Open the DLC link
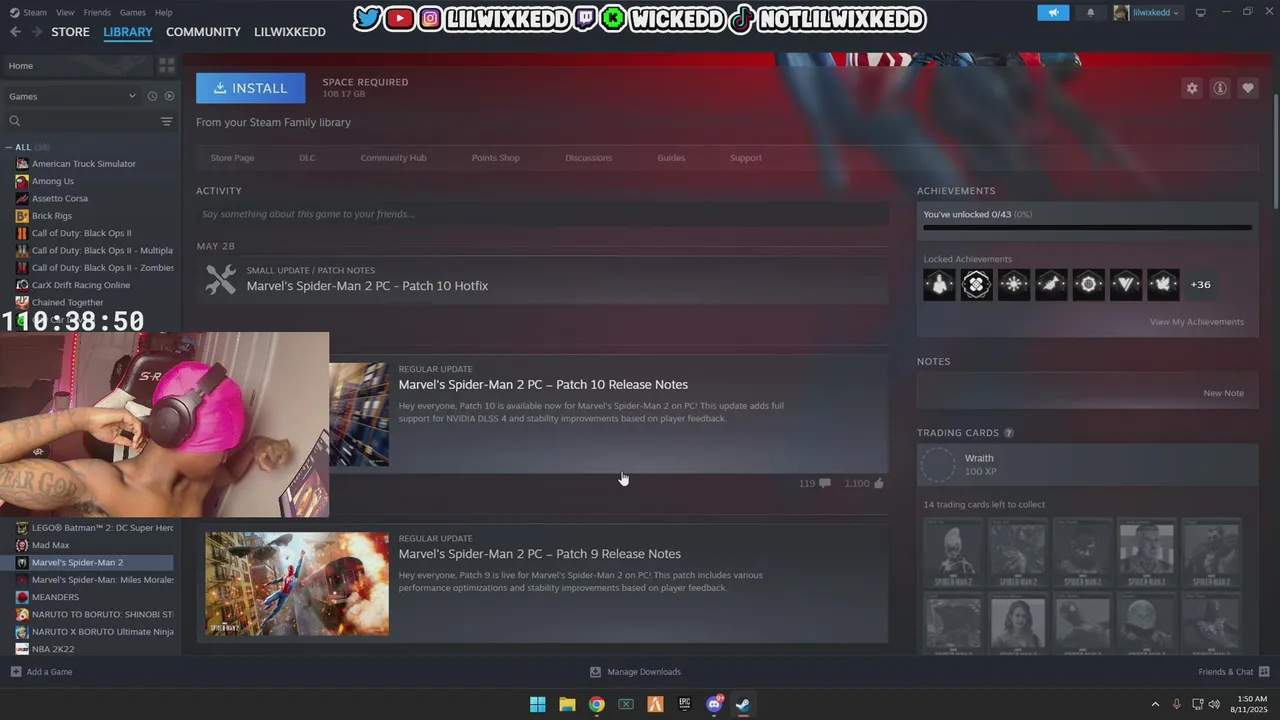This screenshot has height=720, width=1280. [x=307, y=158]
